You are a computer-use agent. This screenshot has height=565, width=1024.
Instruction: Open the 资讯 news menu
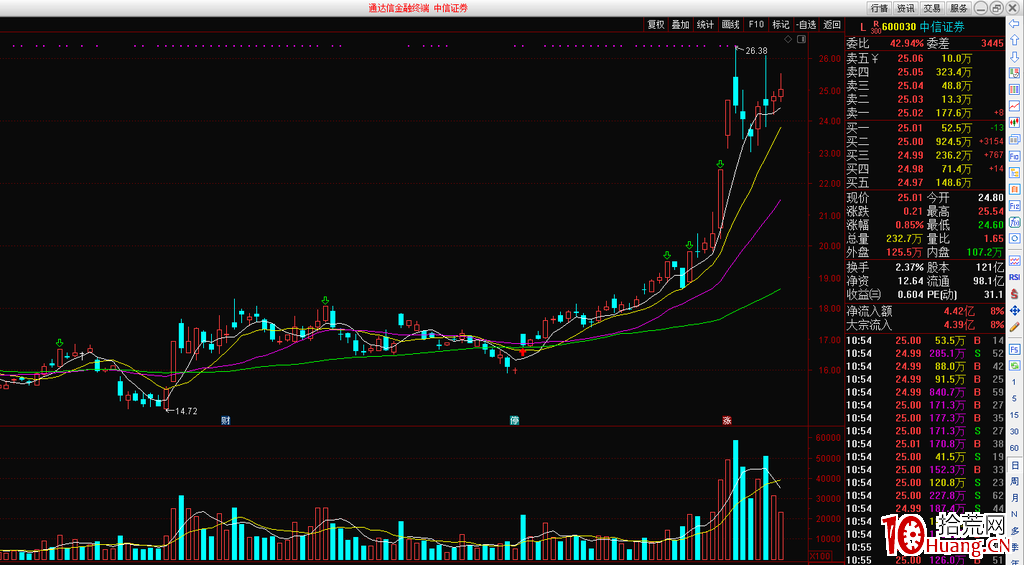pos(905,8)
